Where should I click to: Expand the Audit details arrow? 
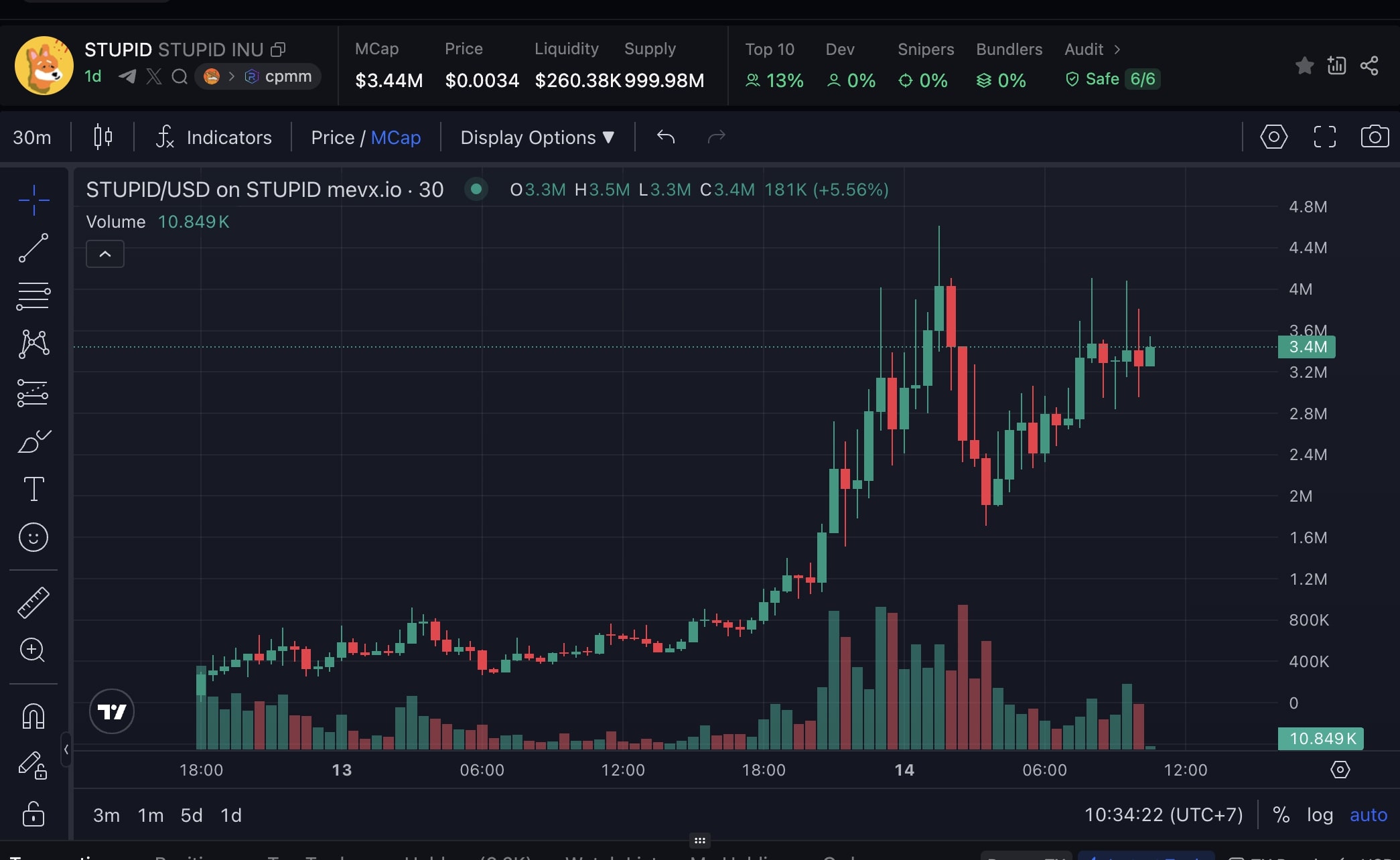tap(1117, 50)
